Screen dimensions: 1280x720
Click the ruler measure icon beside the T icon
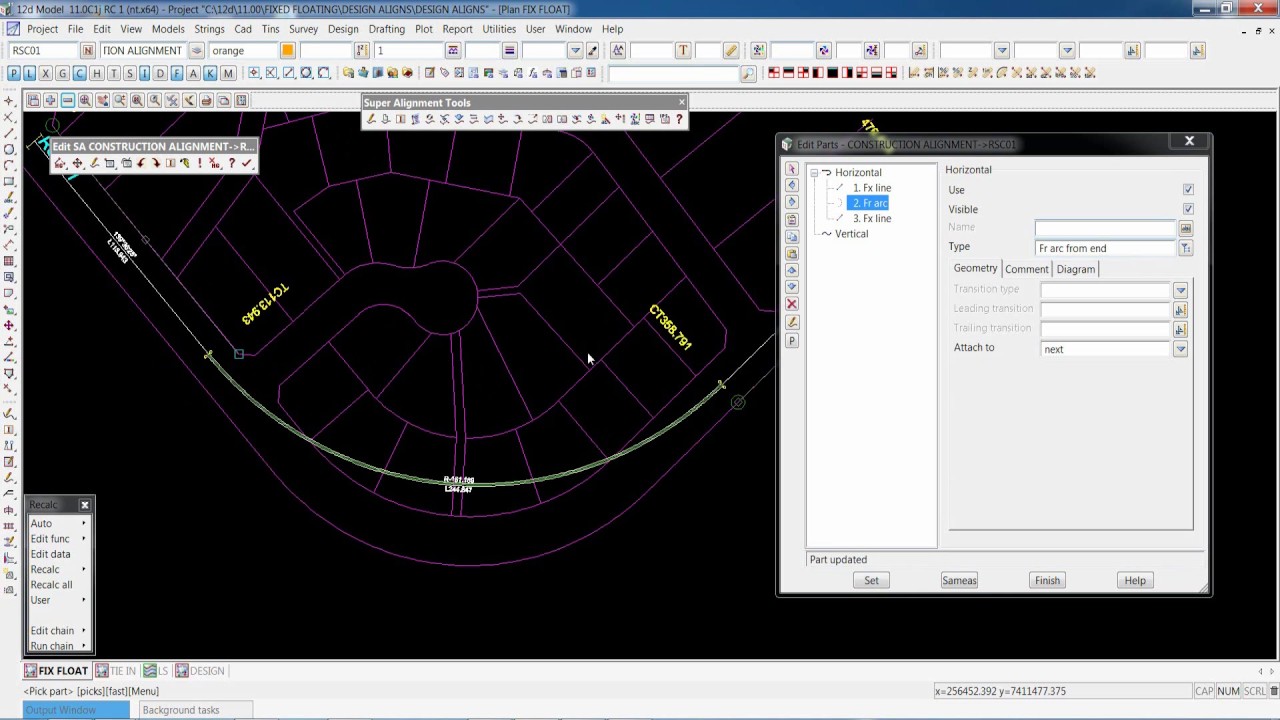coord(731,50)
